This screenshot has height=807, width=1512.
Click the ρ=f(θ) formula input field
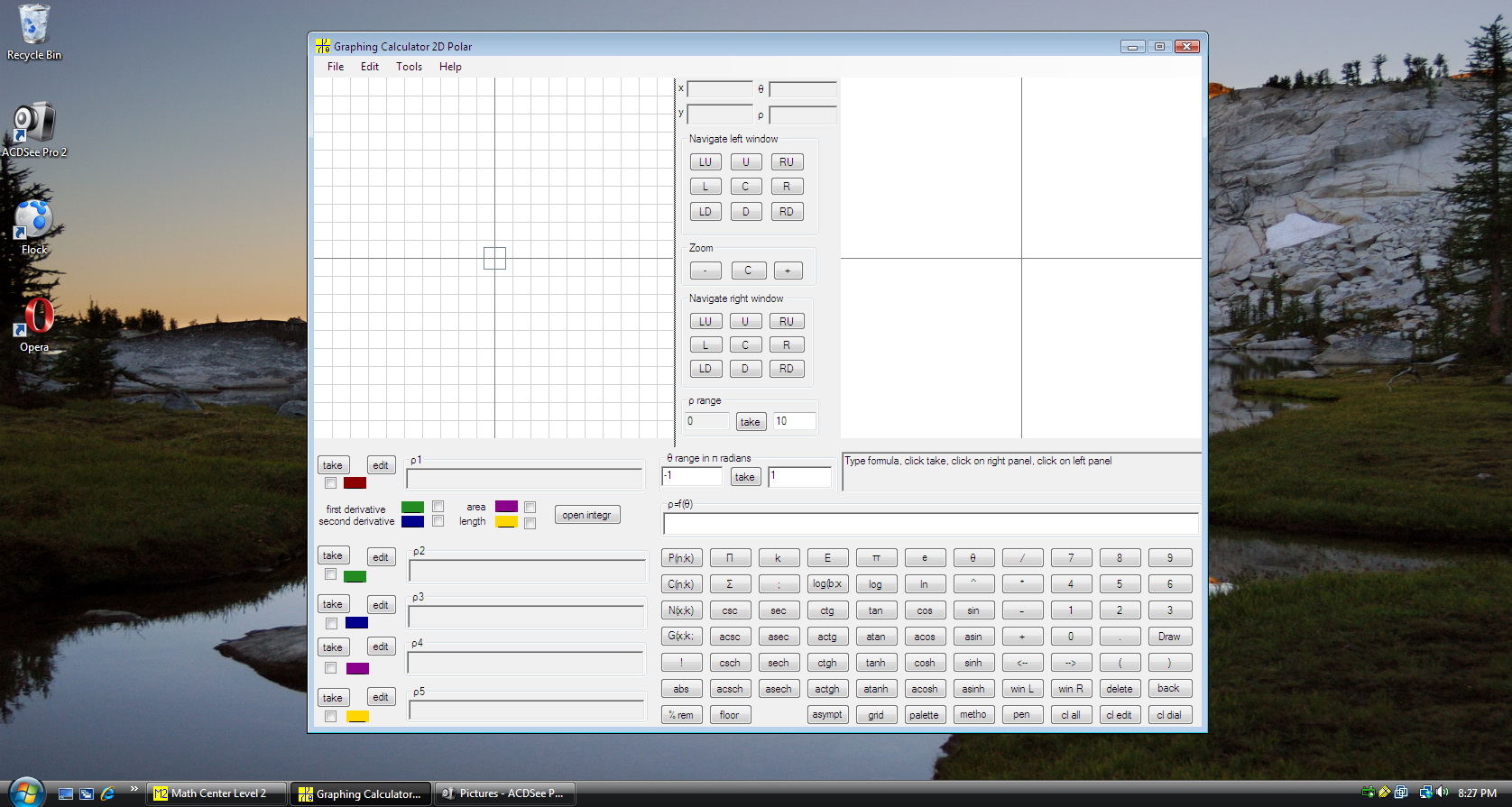pyautogui.click(x=931, y=524)
